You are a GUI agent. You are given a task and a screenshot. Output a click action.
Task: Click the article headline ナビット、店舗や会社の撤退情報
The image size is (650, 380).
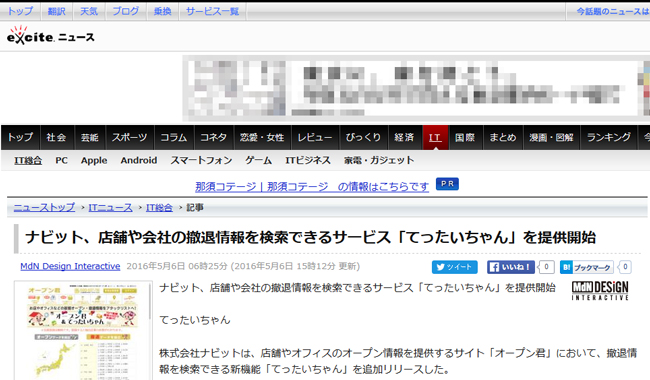(310, 237)
